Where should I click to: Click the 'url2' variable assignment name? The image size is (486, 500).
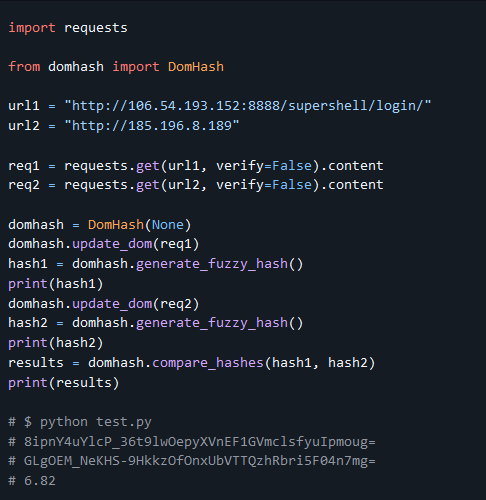click(24, 126)
